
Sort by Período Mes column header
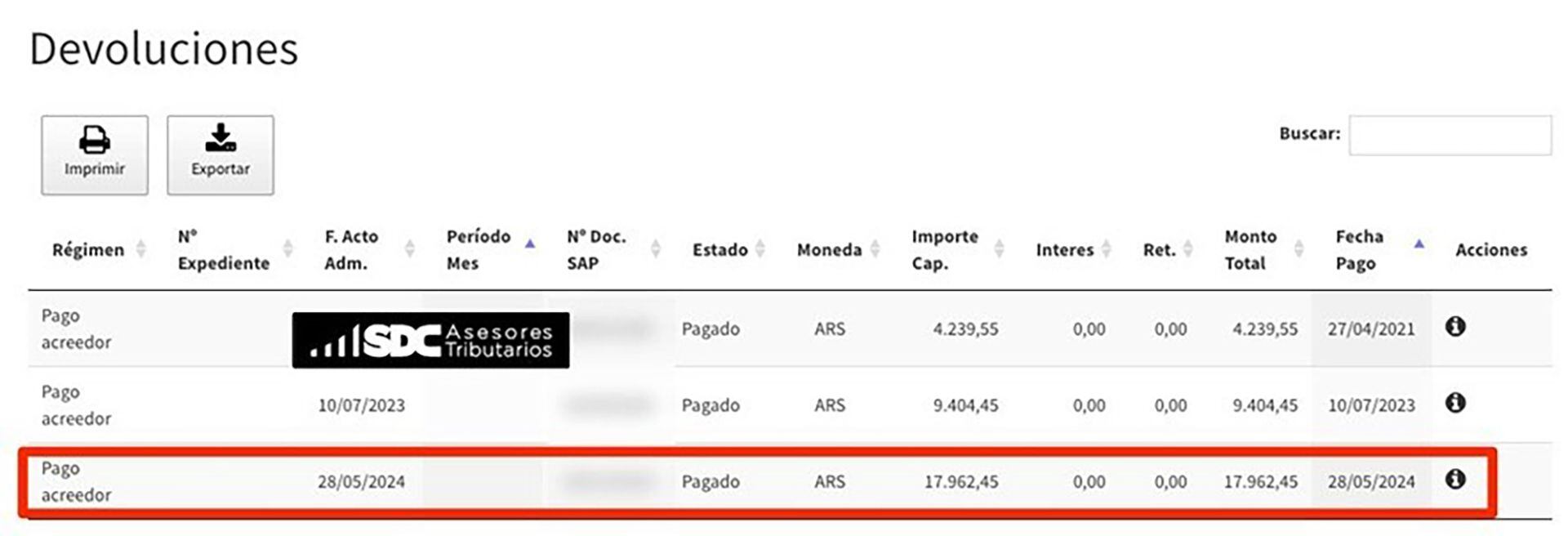tap(479, 249)
